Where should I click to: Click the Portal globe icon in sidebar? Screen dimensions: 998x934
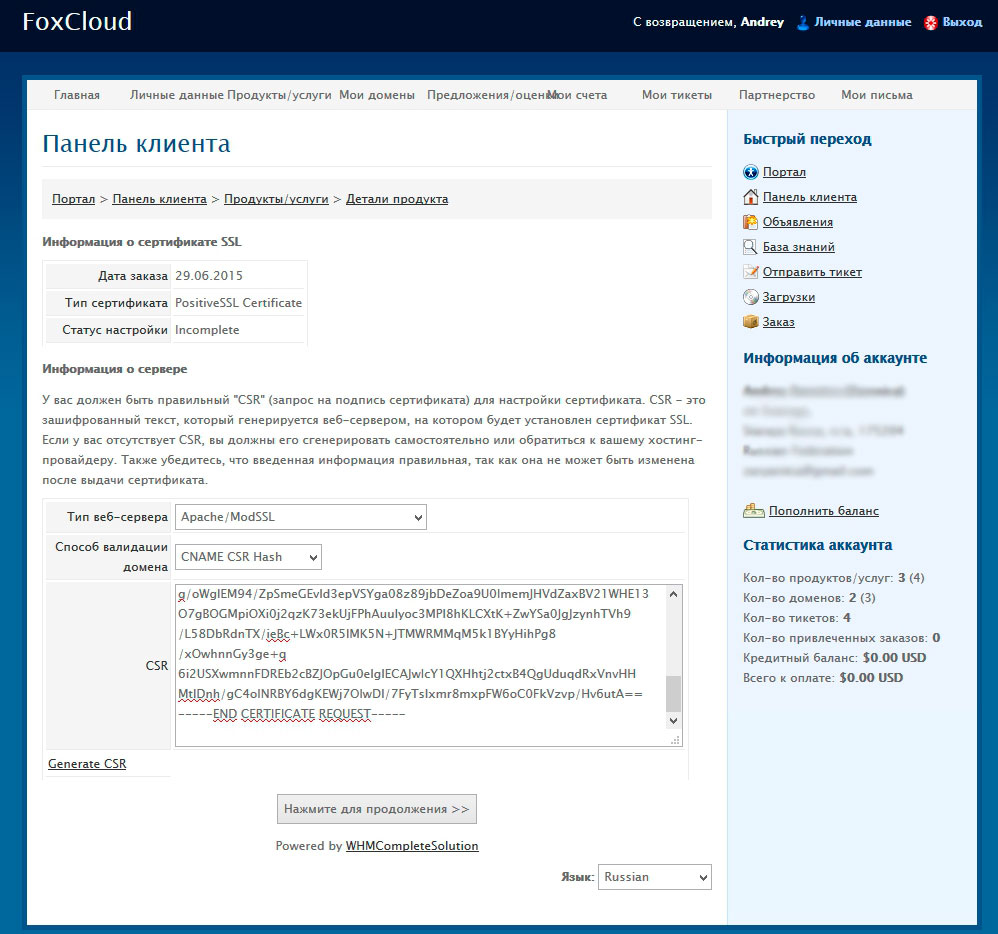tap(750, 172)
